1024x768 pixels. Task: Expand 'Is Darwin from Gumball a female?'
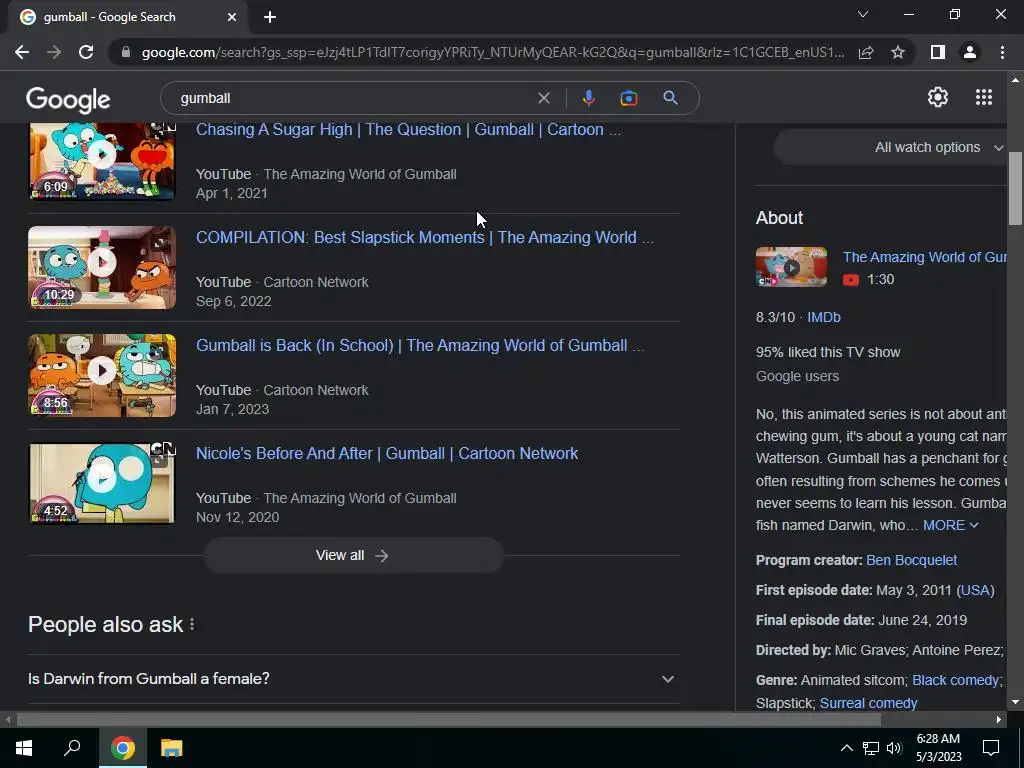(x=353, y=679)
